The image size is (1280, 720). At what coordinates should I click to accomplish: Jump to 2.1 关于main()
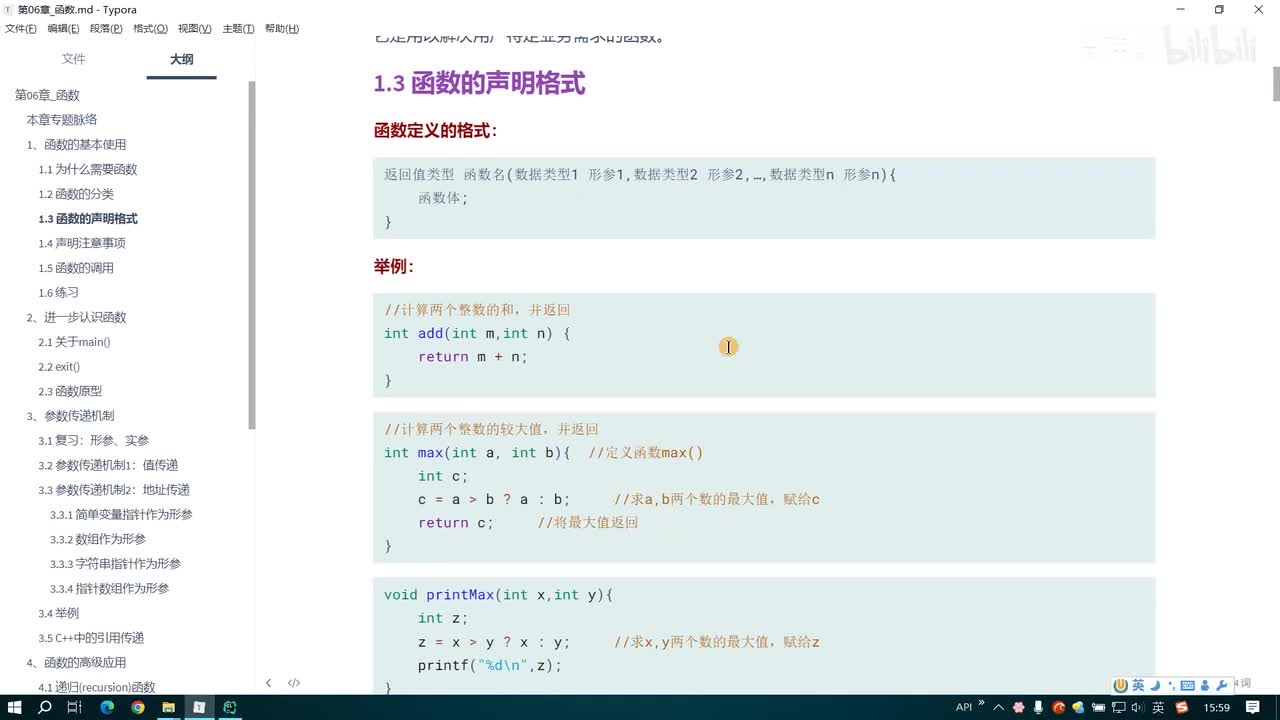tap(74, 342)
